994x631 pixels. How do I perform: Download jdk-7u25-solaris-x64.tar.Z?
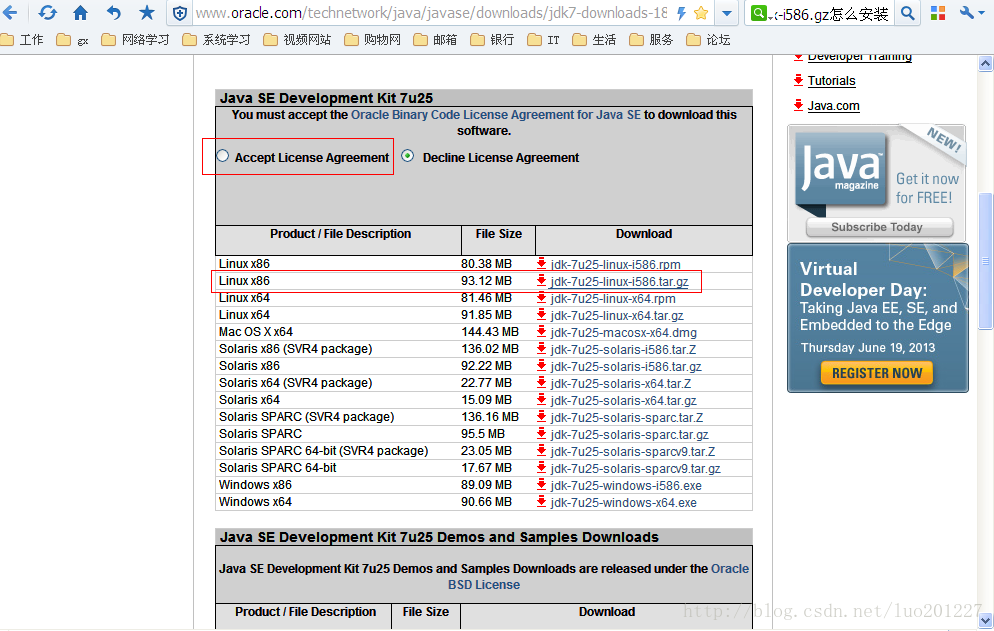pos(620,384)
